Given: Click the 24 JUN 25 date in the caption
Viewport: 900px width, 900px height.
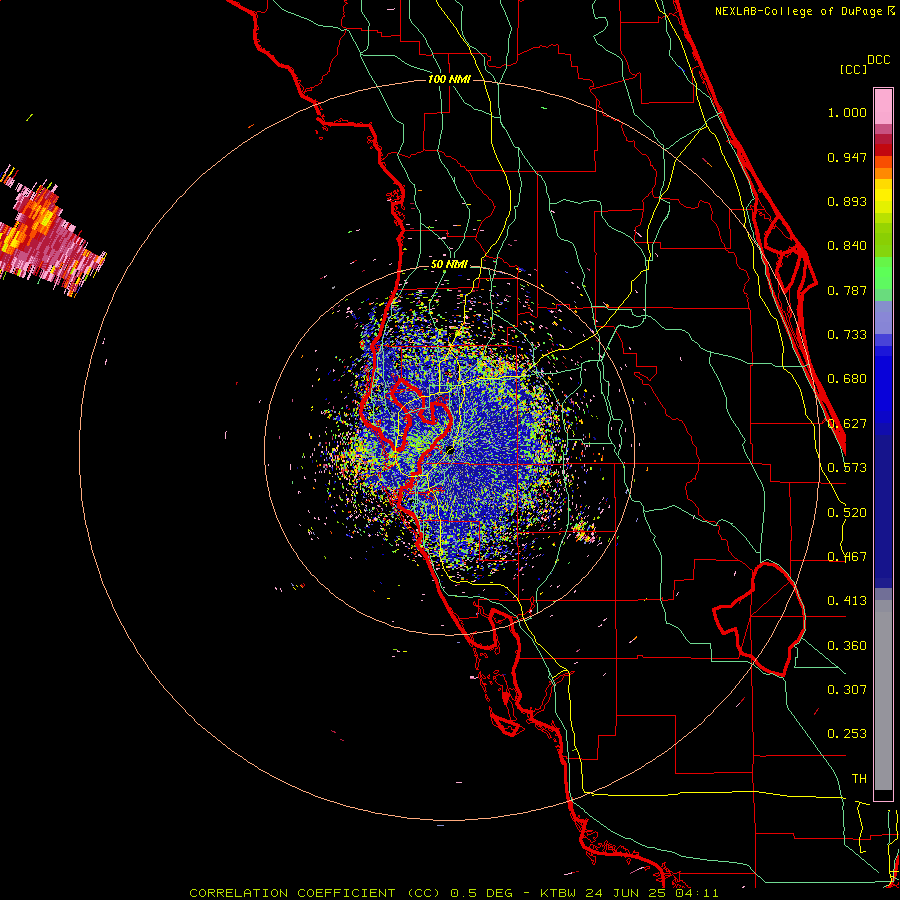Looking at the screenshot, I should coord(627,893).
